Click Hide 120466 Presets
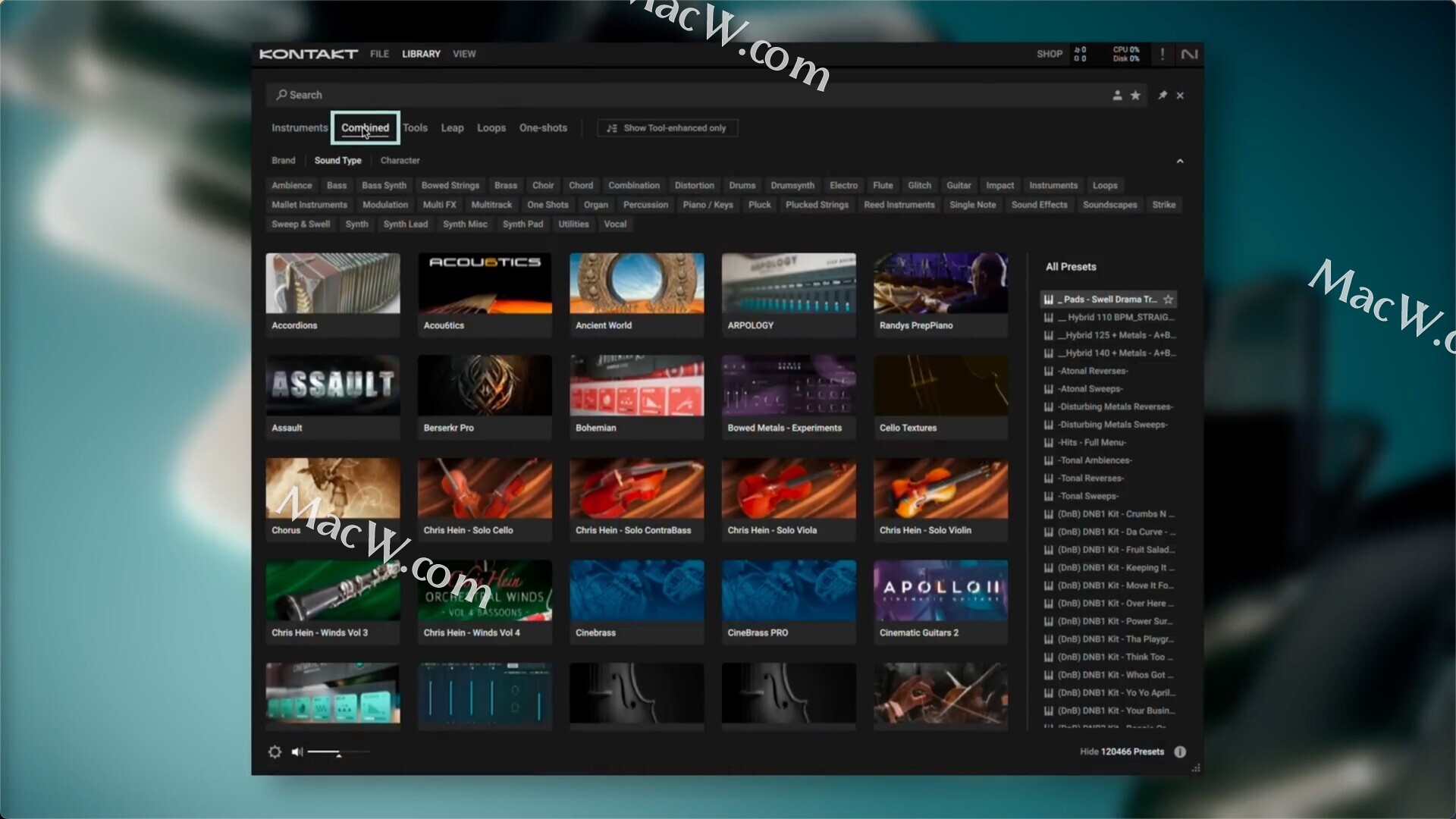1456x819 pixels. coord(1122,752)
